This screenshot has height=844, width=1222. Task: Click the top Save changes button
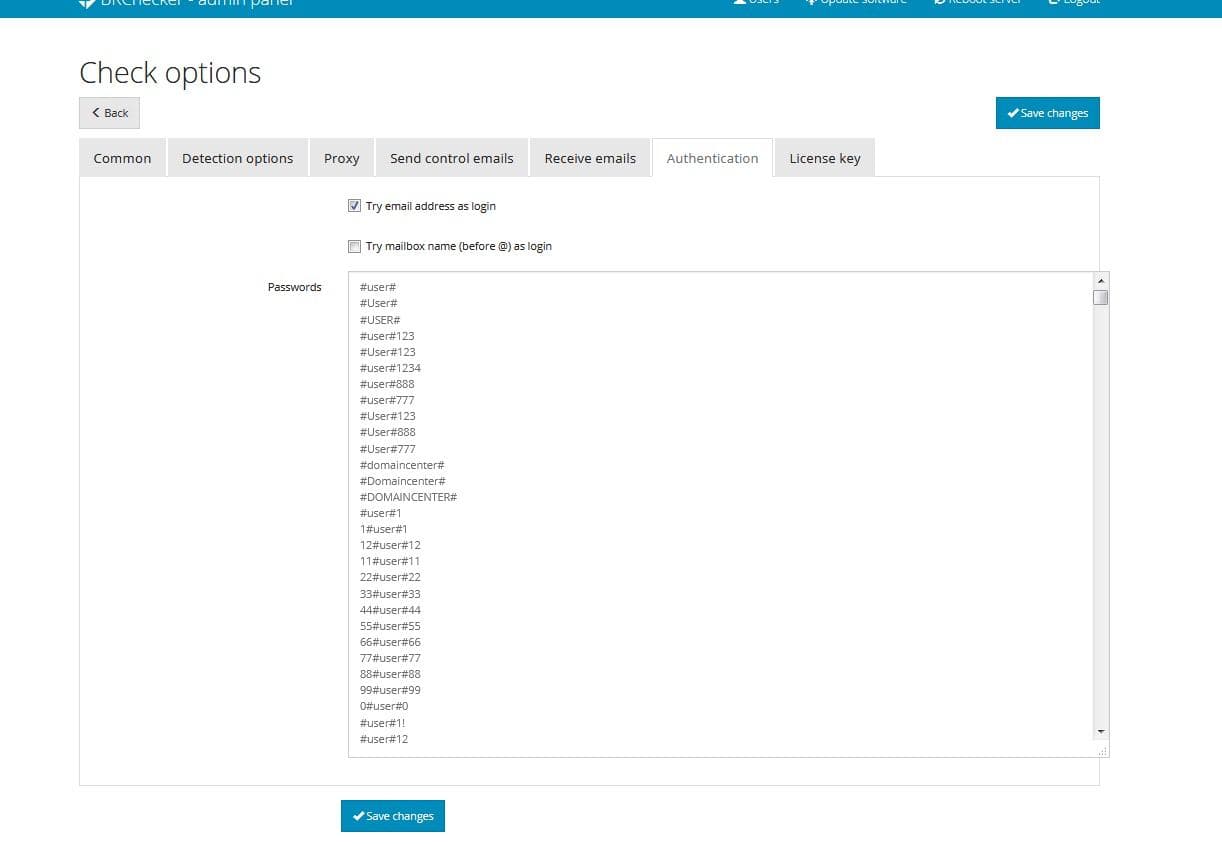tap(1047, 113)
